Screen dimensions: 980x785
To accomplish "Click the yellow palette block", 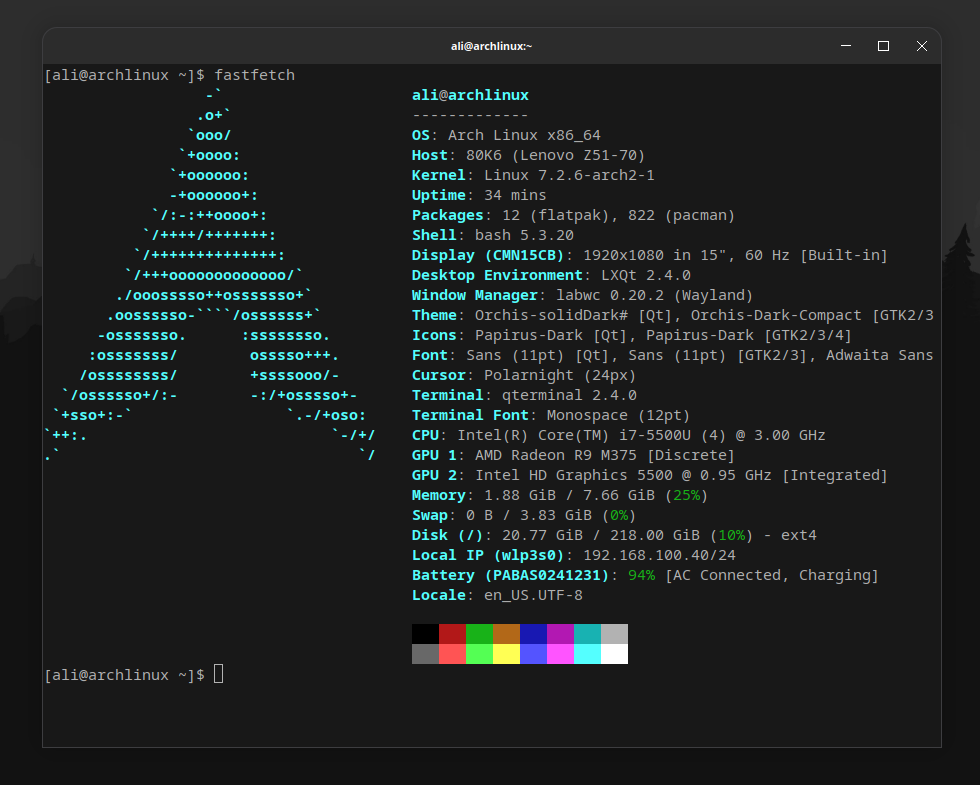I will (x=506, y=654).
